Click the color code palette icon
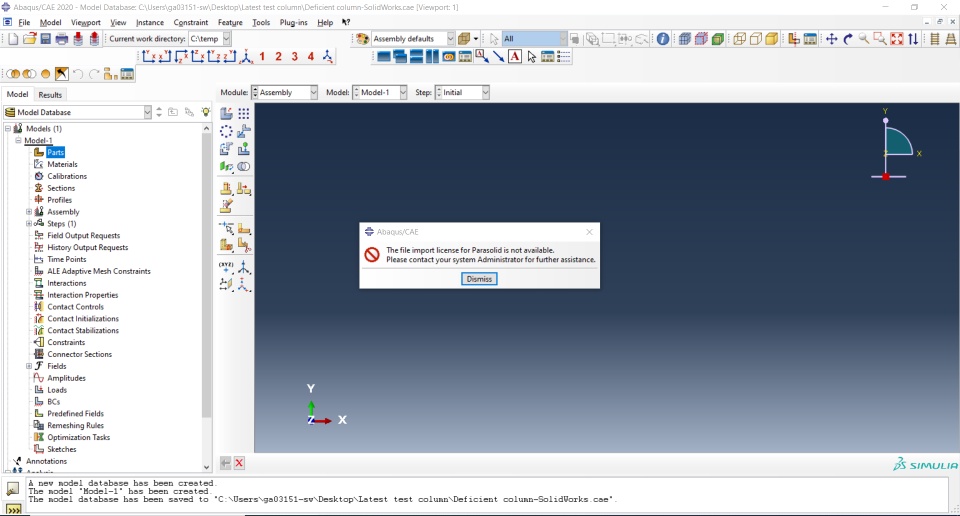Screen dimensions: 960x516 [362, 39]
